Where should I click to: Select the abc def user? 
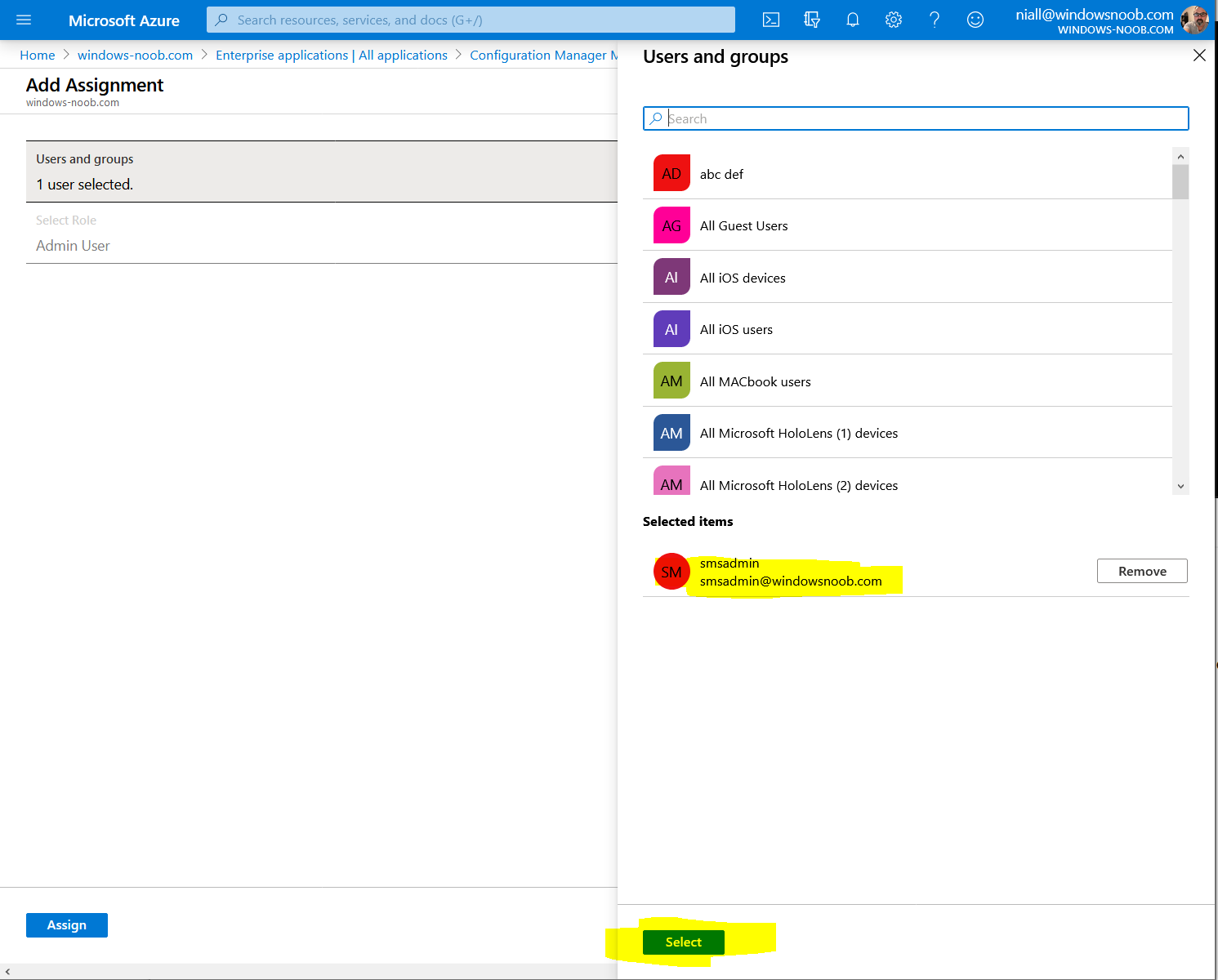pos(908,173)
